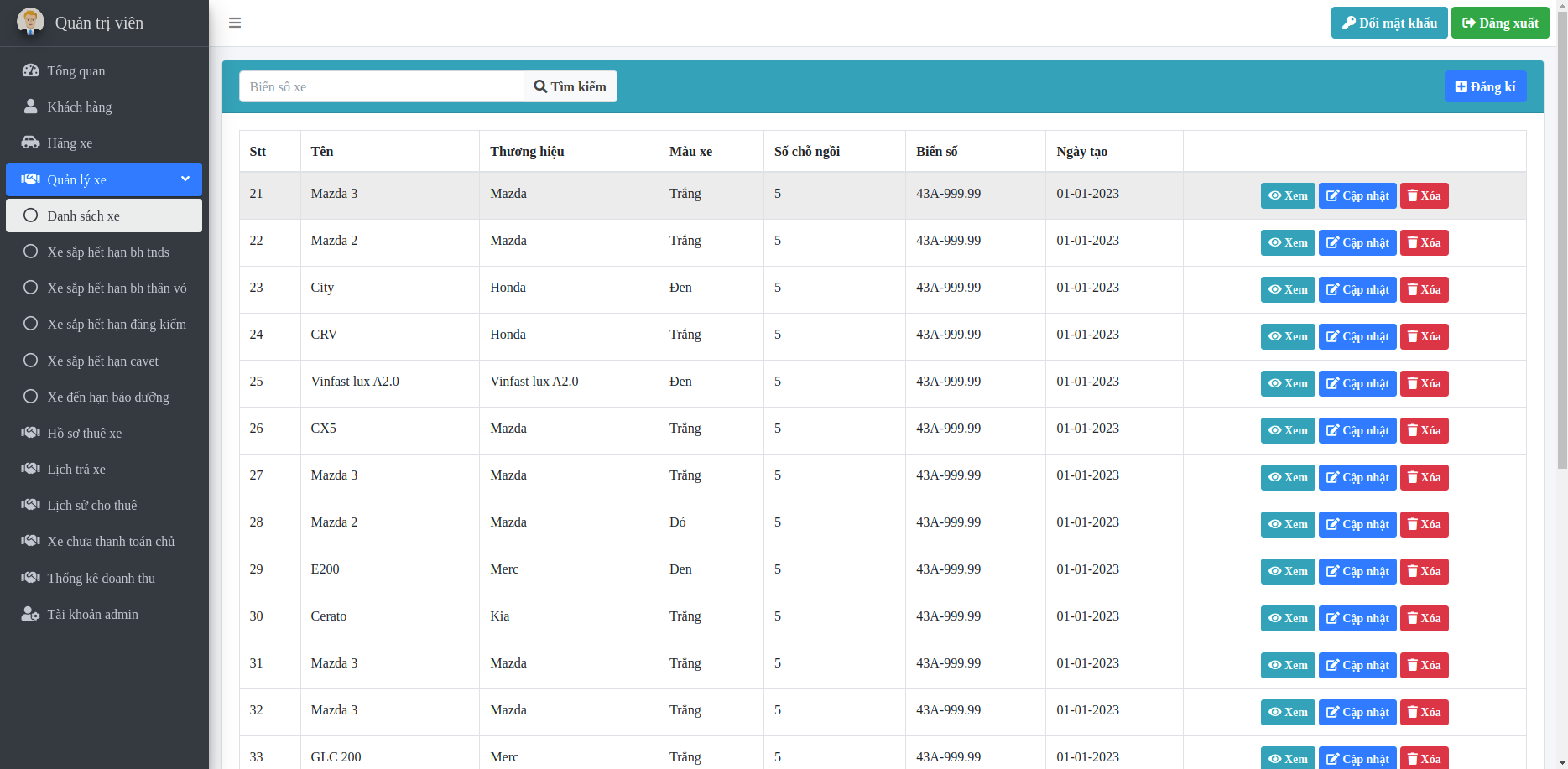Click the Hồ sơ thuê xe icon
Screen dimensions: 1568x769
30,433
